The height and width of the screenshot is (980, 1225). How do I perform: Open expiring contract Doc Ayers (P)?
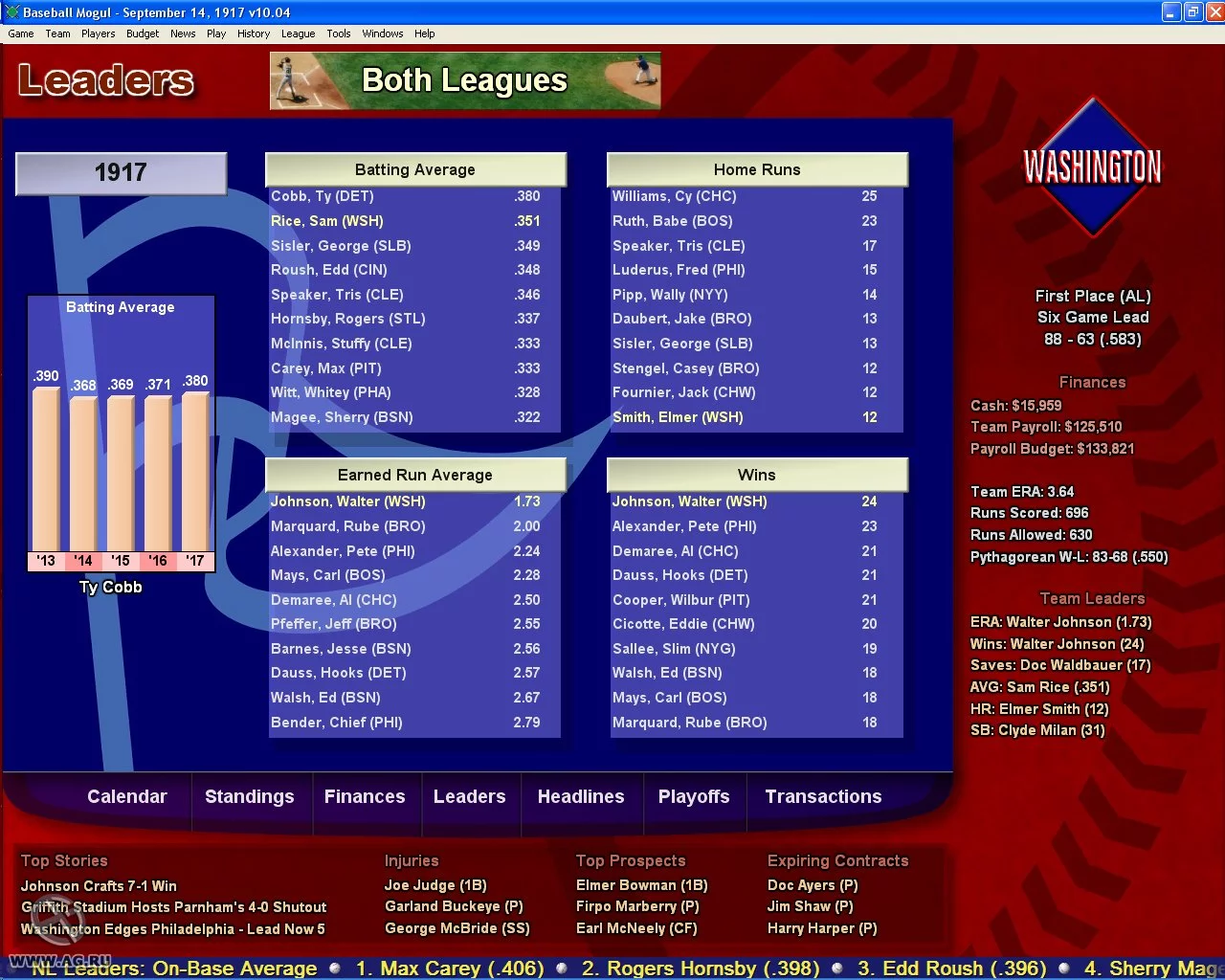[813, 886]
